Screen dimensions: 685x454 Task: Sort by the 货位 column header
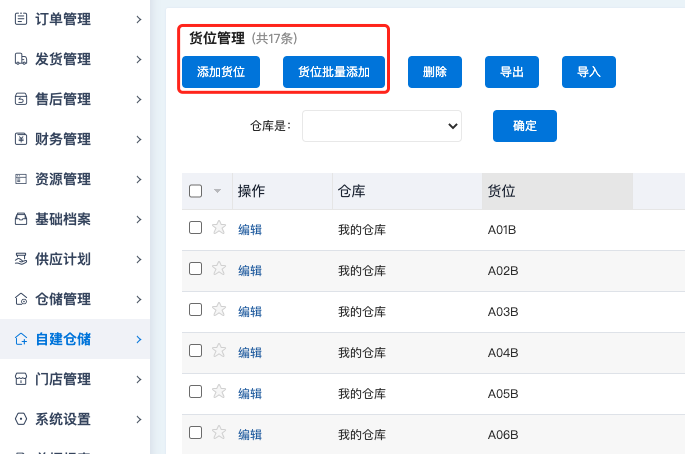click(x=557, y=191)
